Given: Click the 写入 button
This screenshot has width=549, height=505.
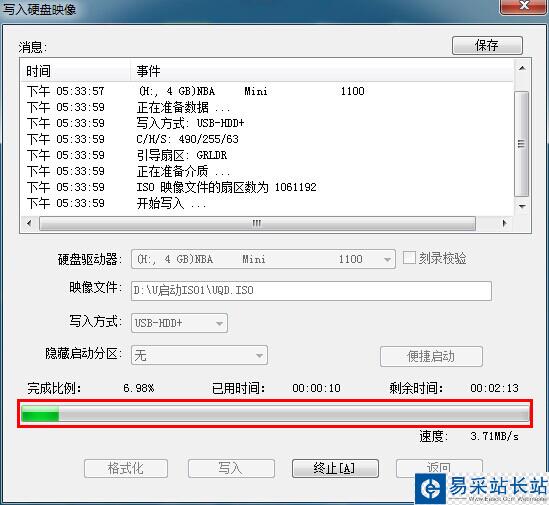Looking at the screenshot, I should (231, 468).
